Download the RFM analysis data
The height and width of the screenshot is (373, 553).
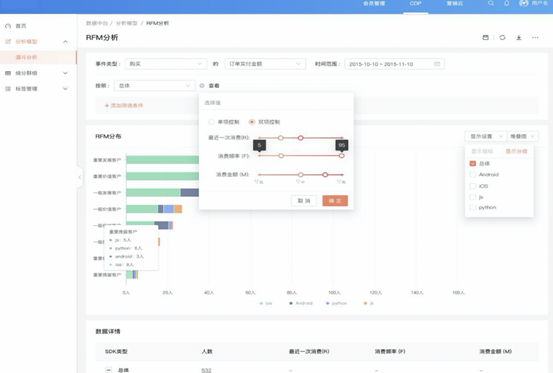(x=519, y=37)
